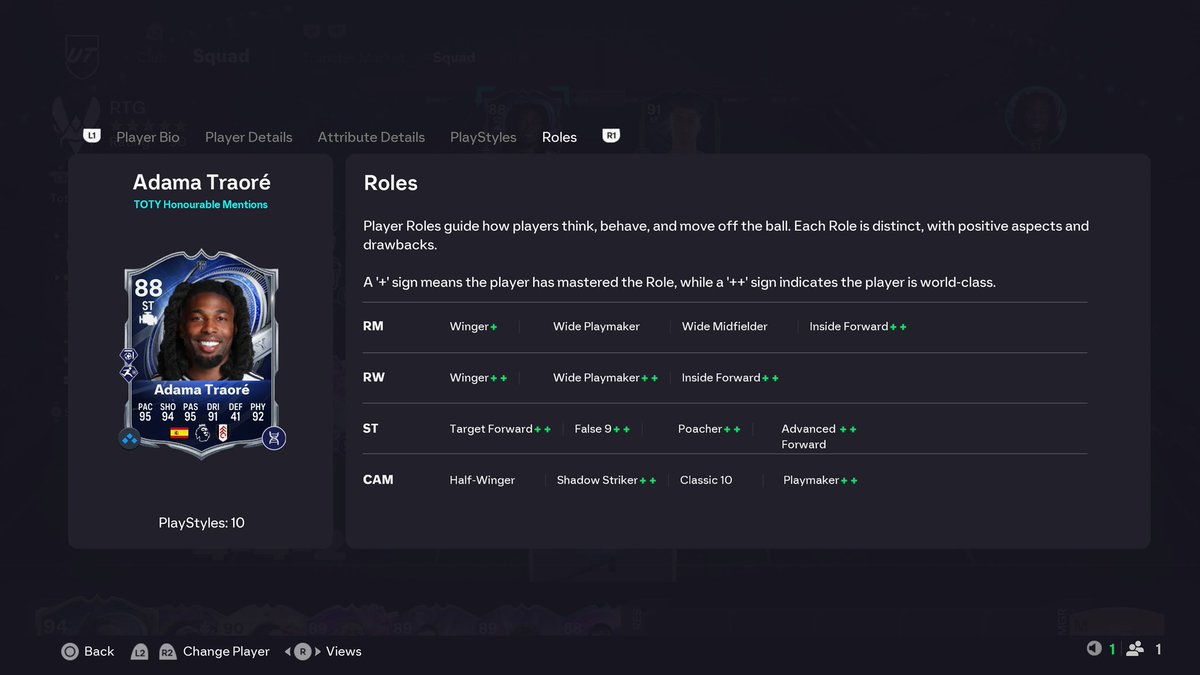Click the PlayStyles: 10 text

(x=201, y=523)
